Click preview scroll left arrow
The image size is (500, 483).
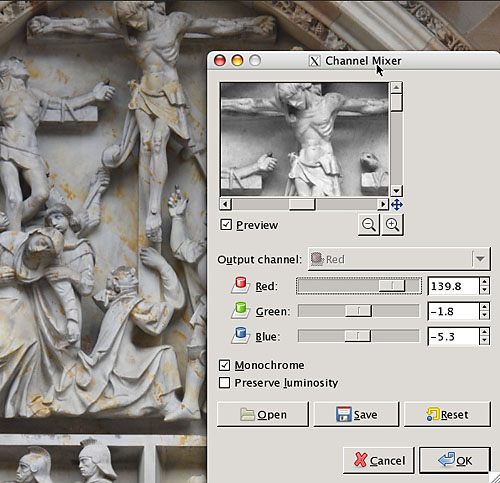(225, 204)
